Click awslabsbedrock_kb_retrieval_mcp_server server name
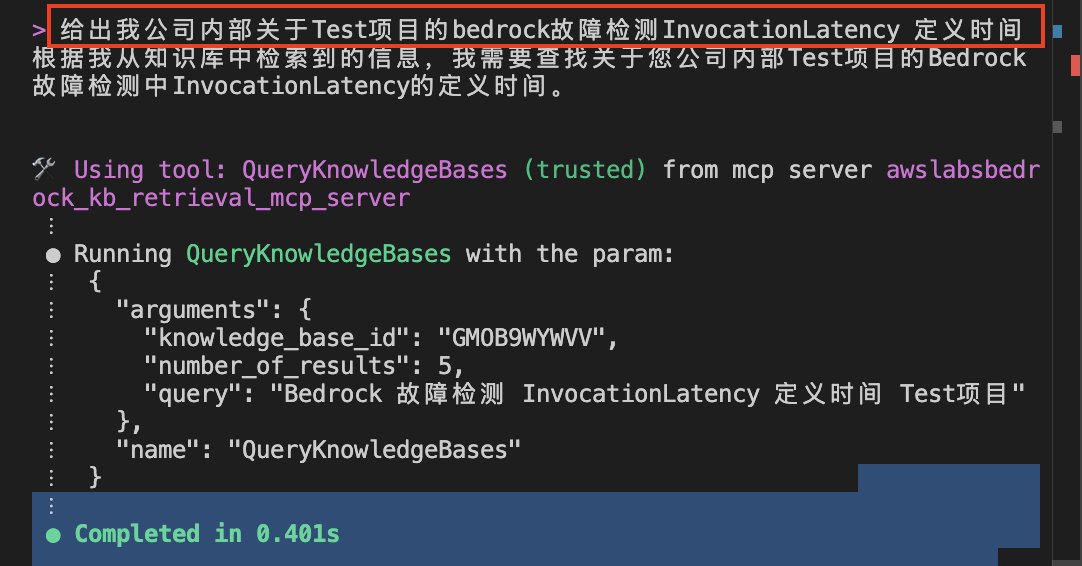 [x=535, y=184]
